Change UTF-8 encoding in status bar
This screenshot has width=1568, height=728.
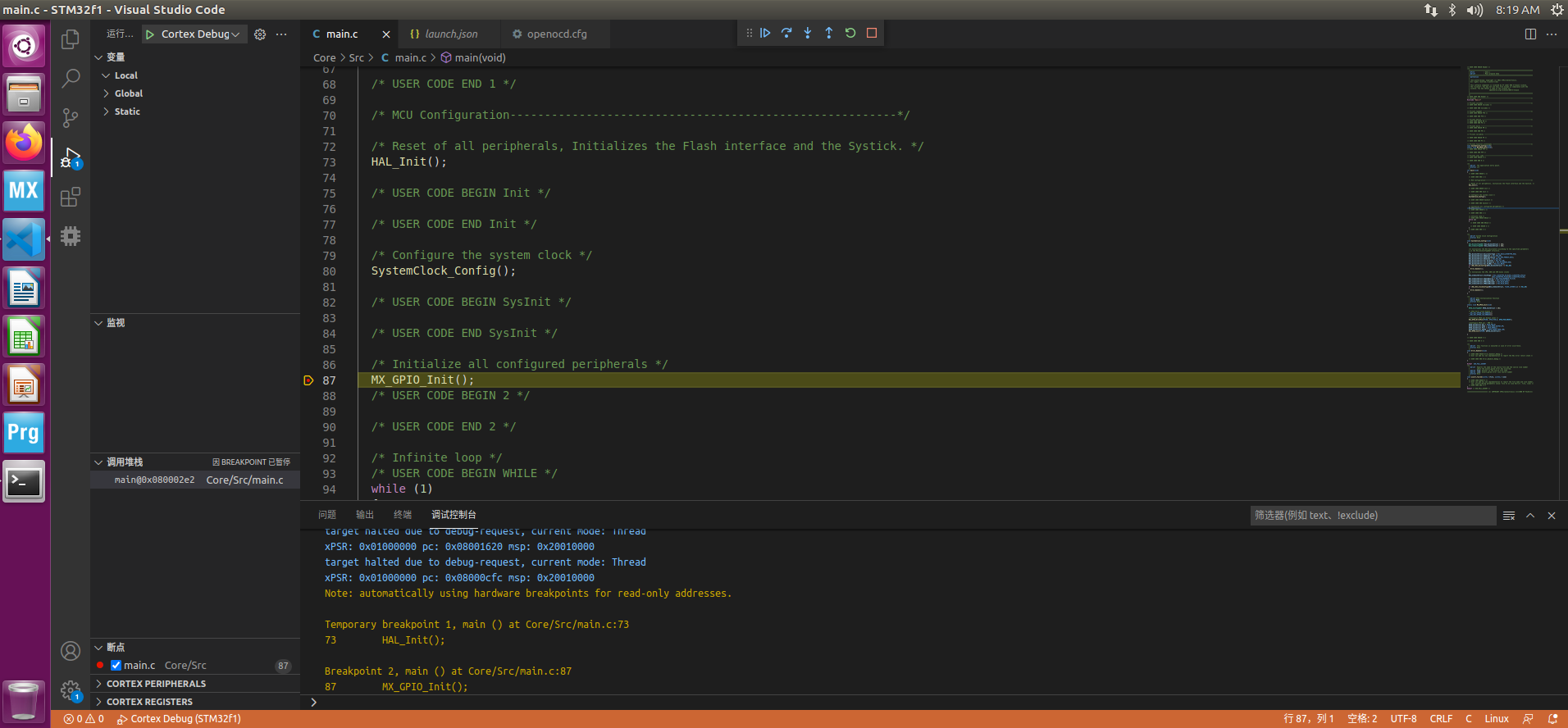tap(1403, 719)
